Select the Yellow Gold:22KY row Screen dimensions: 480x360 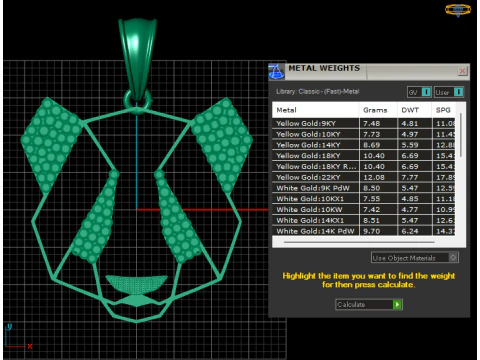364,177
